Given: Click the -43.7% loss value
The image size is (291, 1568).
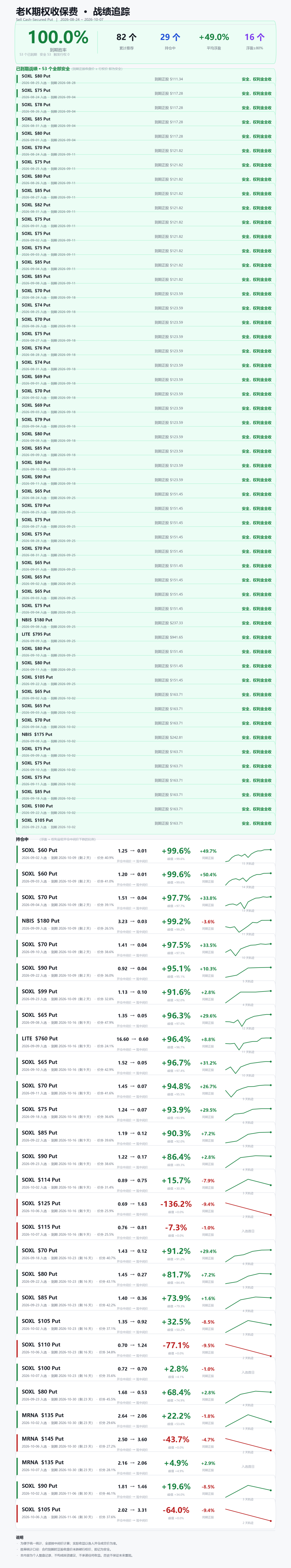Looking at the screenshot, I should (x=176, y=1440).
